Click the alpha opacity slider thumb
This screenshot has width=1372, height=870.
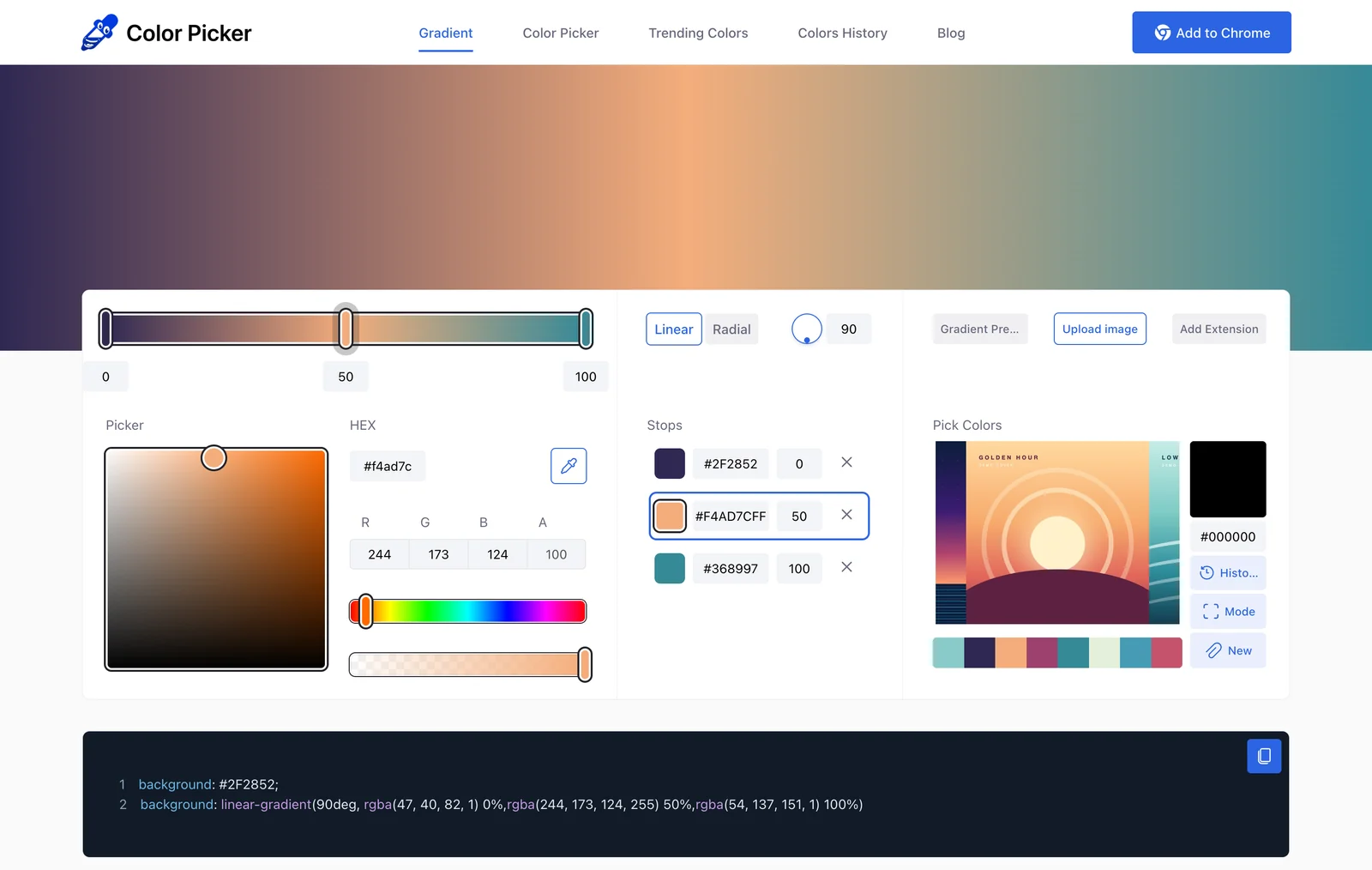coord(585,665)
